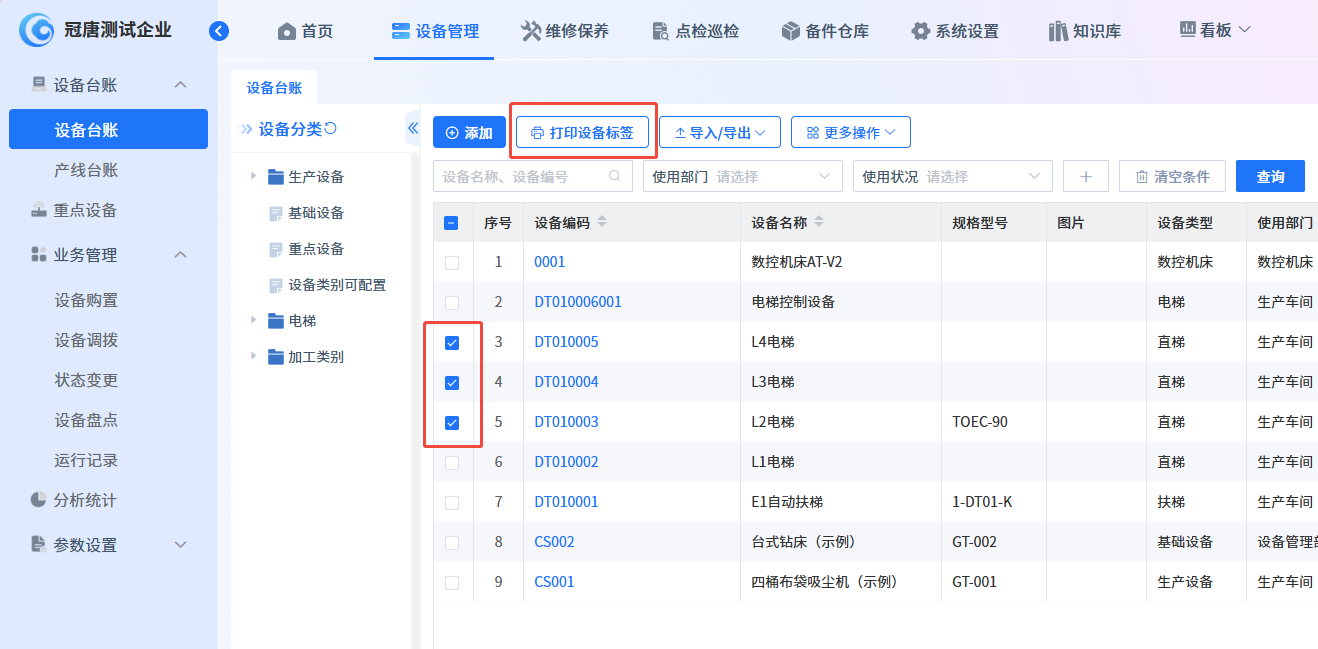The width and height of the screenshot is (1318, 649).
Task: Click the 查询 search button
Action: click(1270, 177)
